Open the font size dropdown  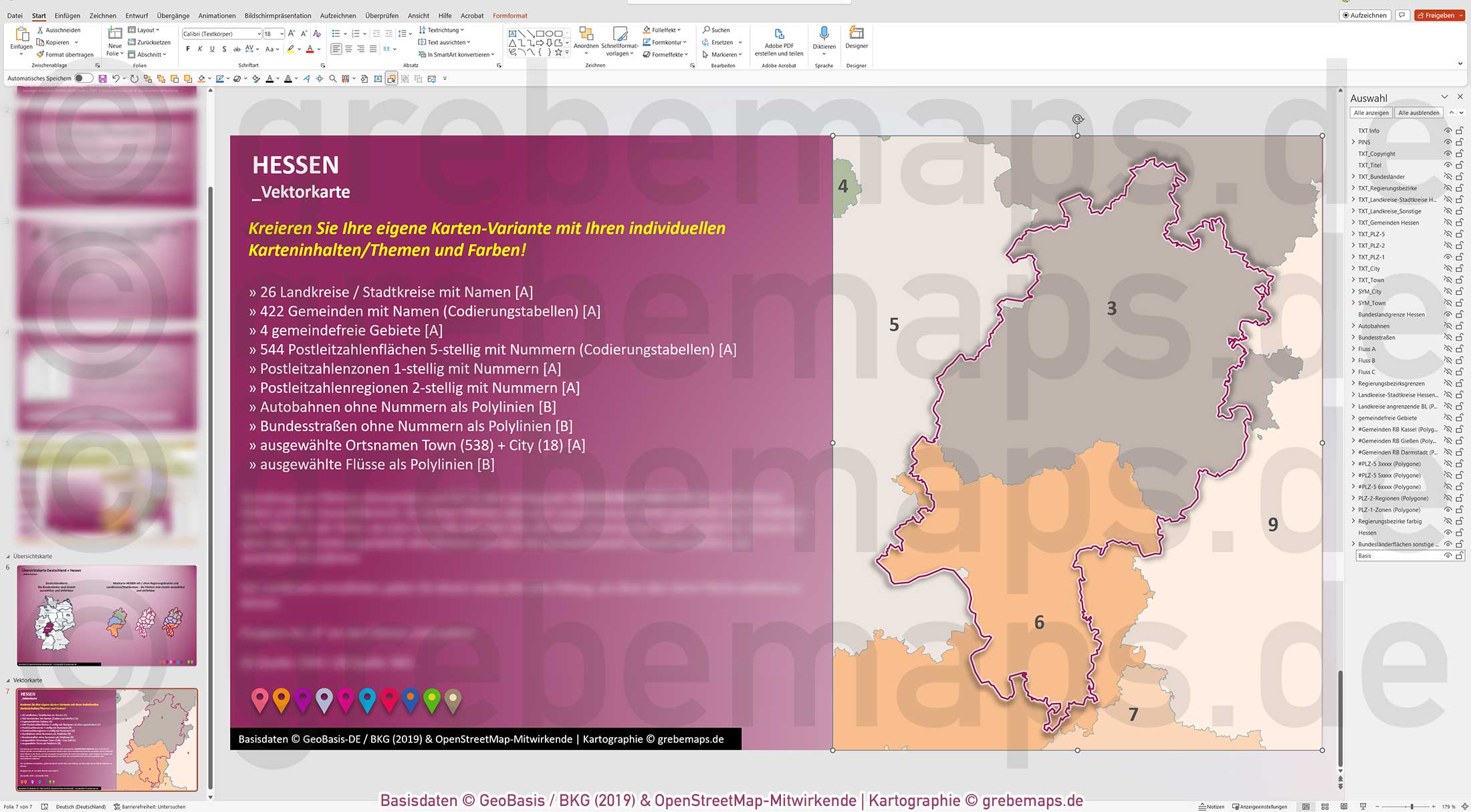tap(280, 33)
